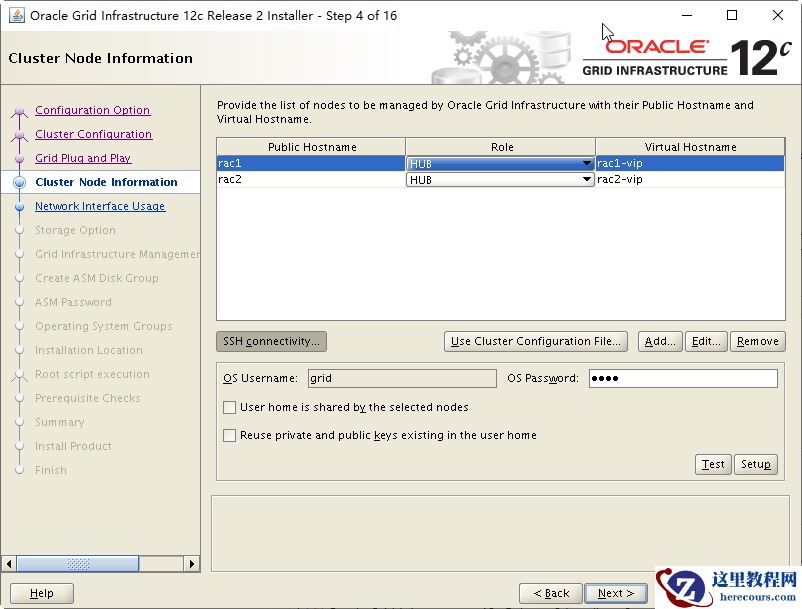This screenshot has height=609, width=802.
Task: Click the Storage Option step label
Action: (75, 230)
